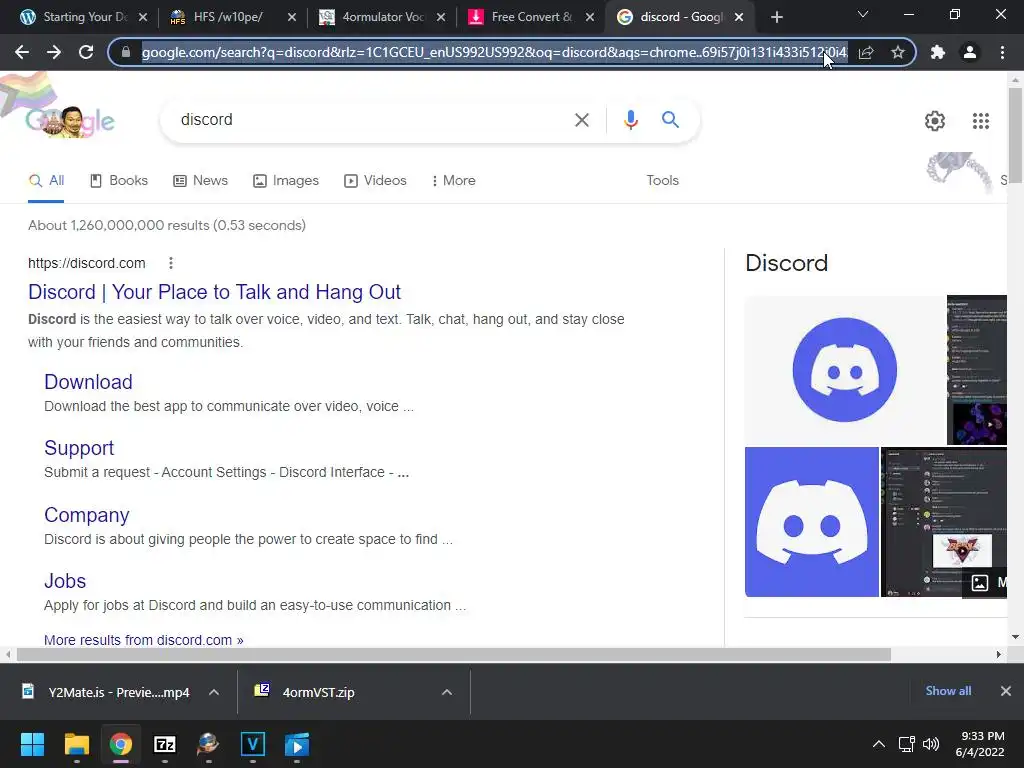The width and height of the screenshot is (1024, 768).
Task: Open the Company sitelink
Action: coord(87,515)
